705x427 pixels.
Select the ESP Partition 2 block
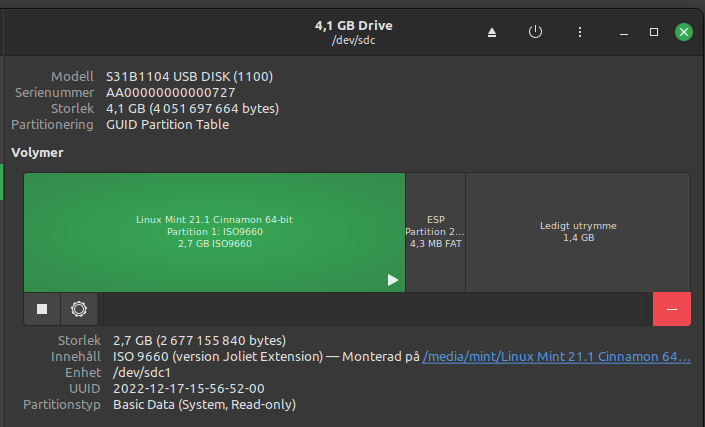point(435,232)
